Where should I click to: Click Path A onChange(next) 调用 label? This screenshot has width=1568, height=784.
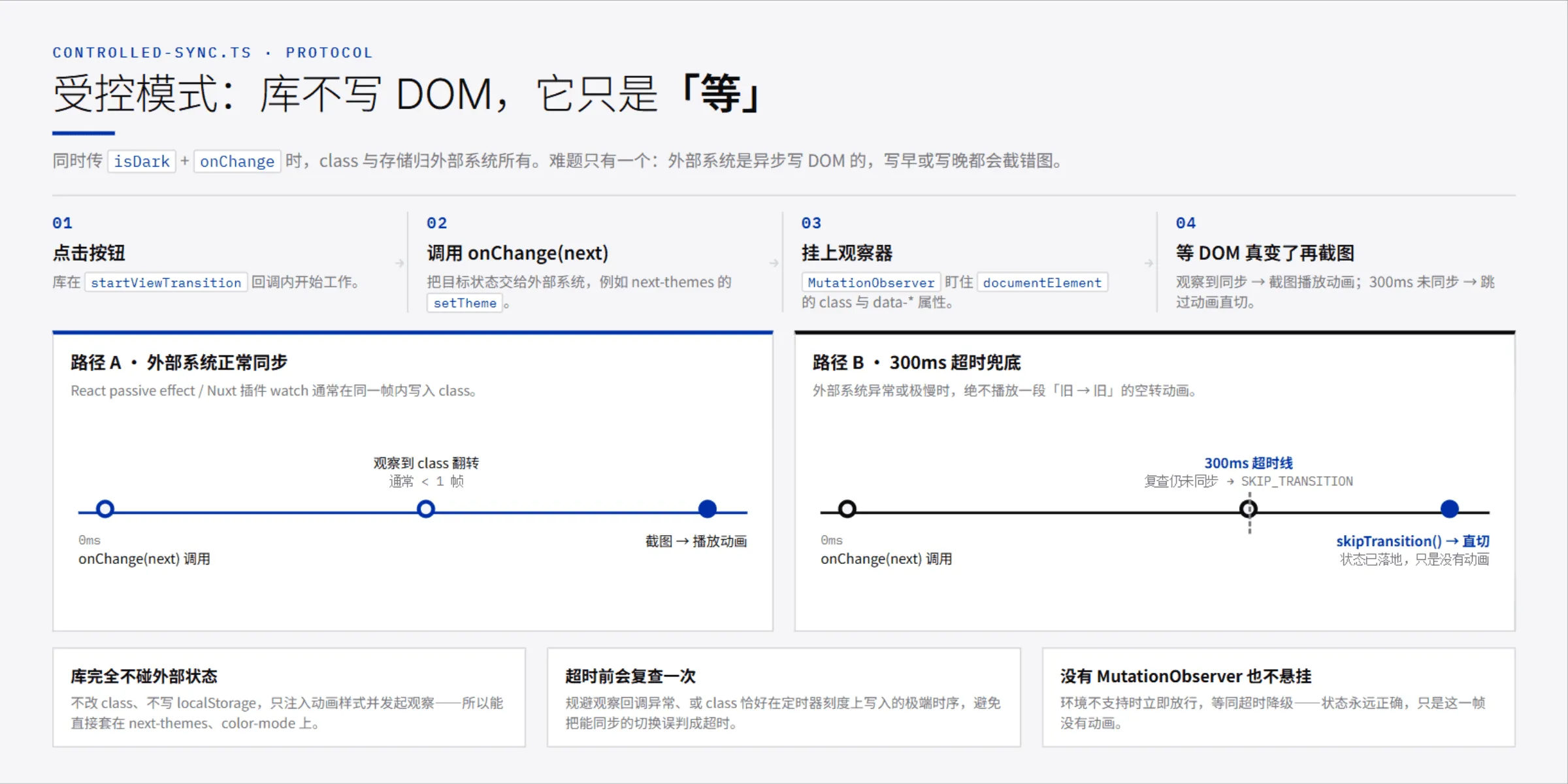144,559
